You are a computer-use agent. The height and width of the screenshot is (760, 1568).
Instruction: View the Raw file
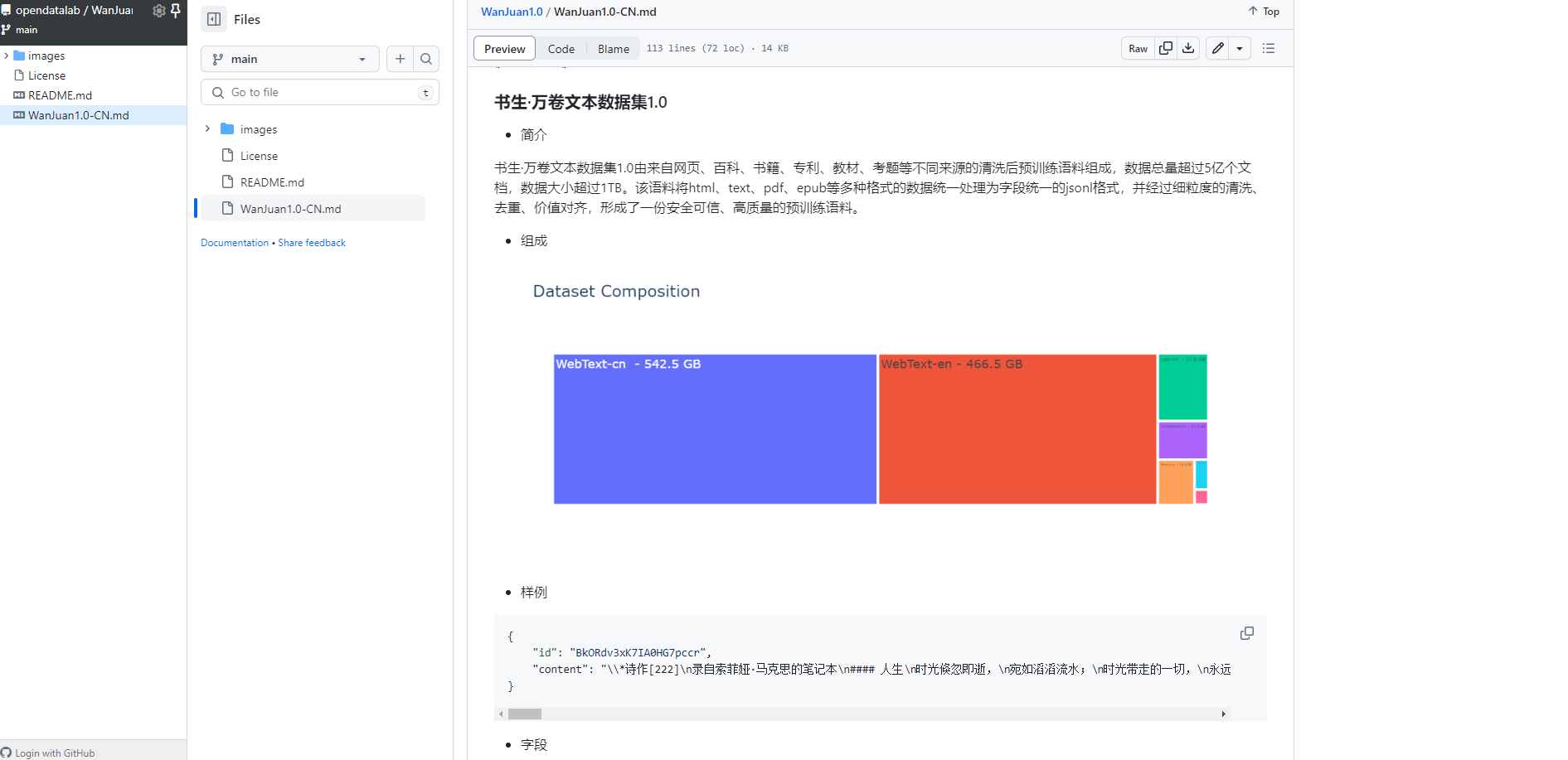point(1138,48)
